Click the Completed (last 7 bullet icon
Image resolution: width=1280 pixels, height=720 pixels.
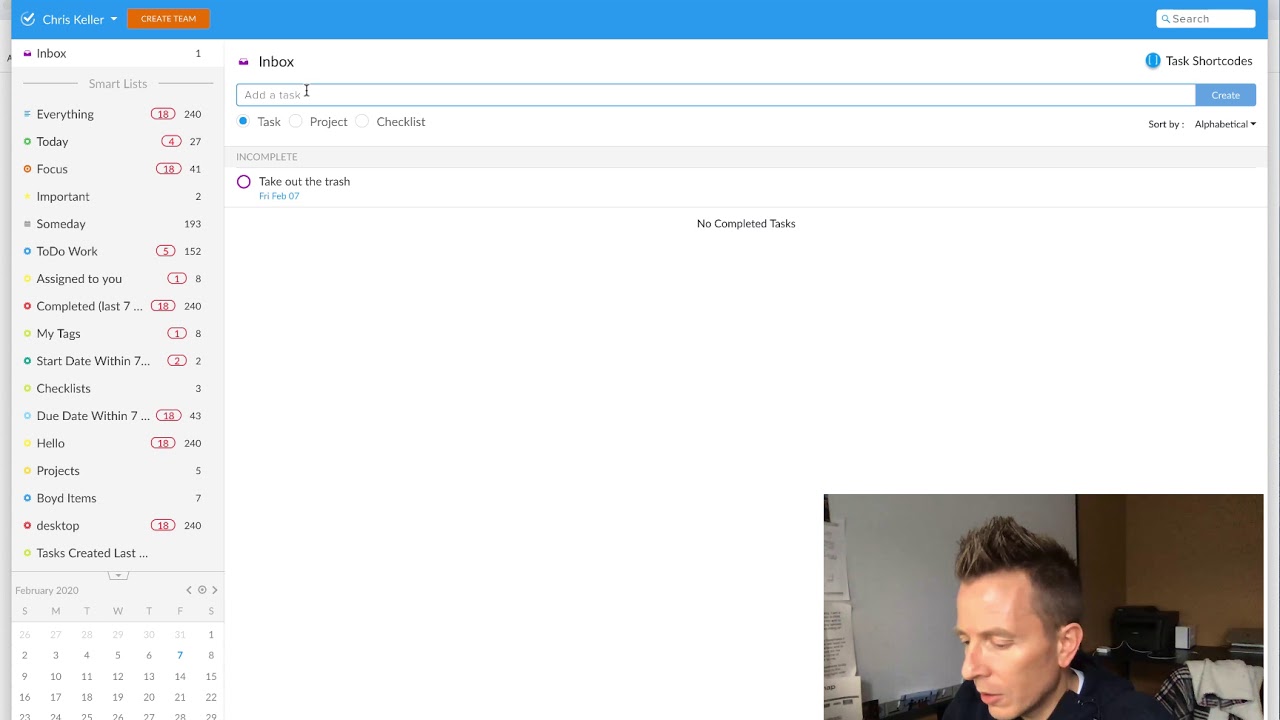27,306
